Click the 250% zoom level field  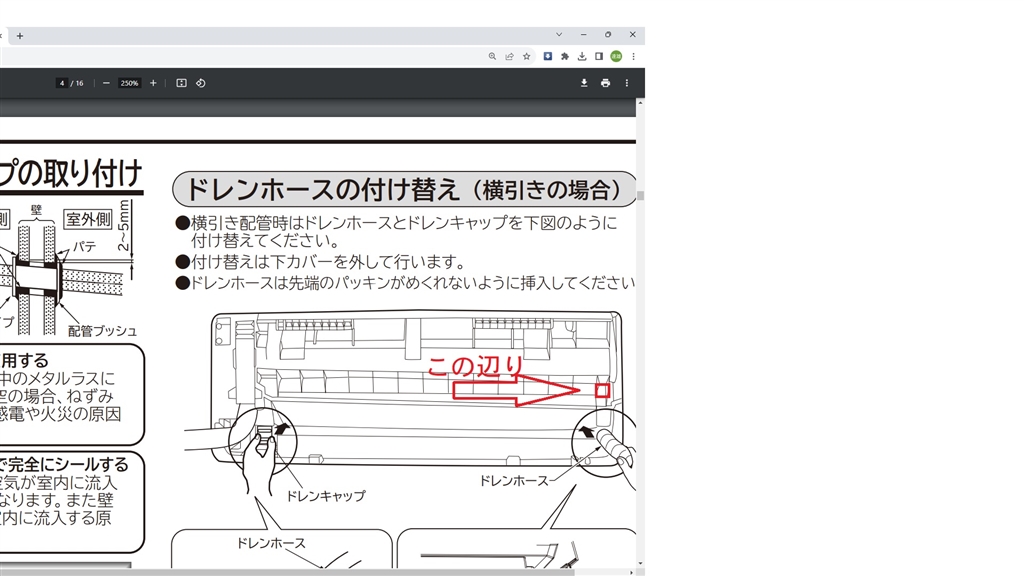tap(129, 83)
